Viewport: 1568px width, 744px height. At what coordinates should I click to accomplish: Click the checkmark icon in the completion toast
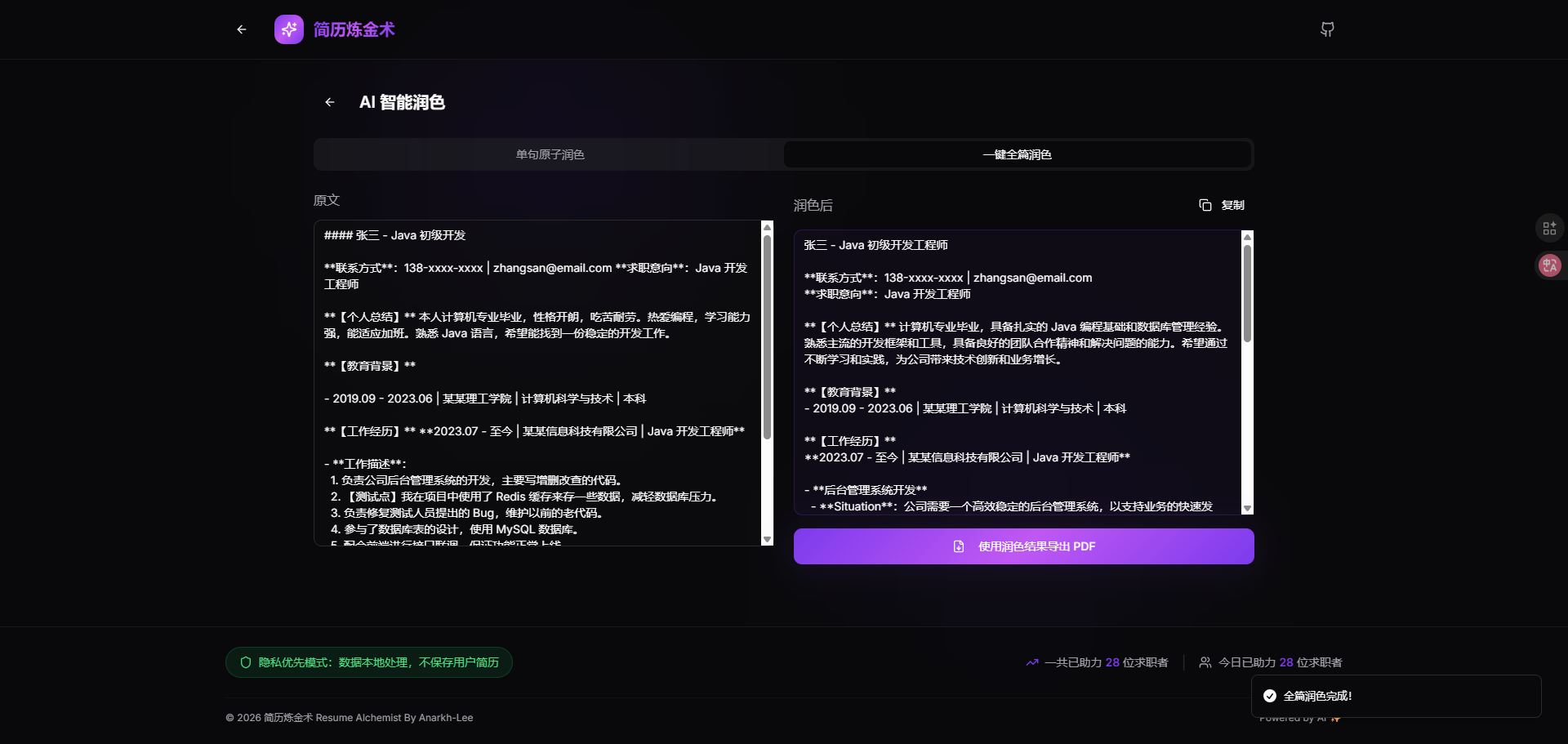click(1269, 695)
